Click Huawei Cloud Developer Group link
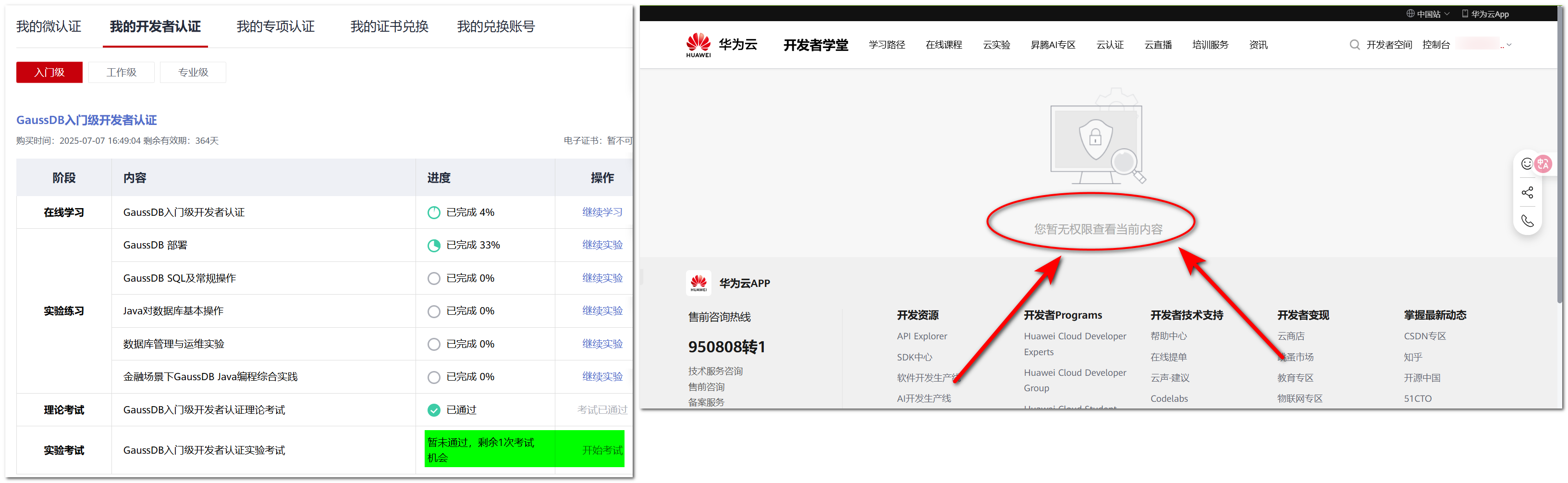The image size is (1568, 483). coord(1075,380)
